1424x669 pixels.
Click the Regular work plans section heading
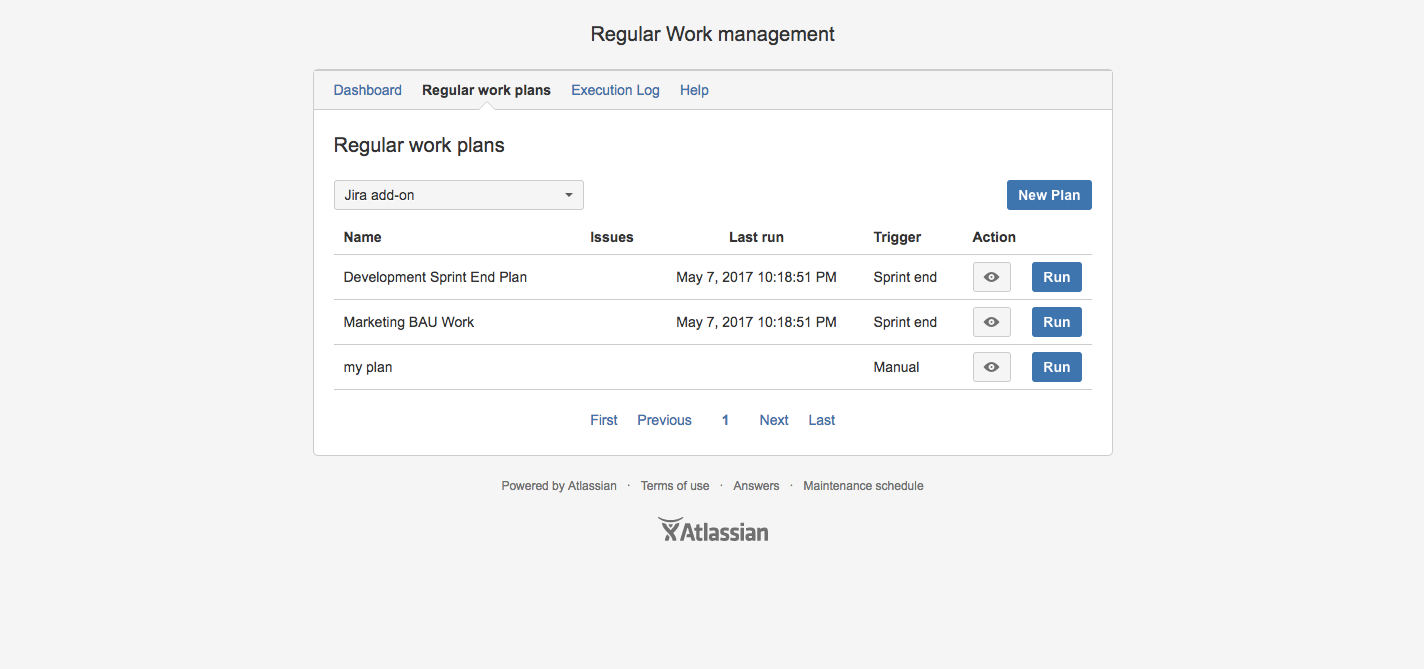click(419, 145)
